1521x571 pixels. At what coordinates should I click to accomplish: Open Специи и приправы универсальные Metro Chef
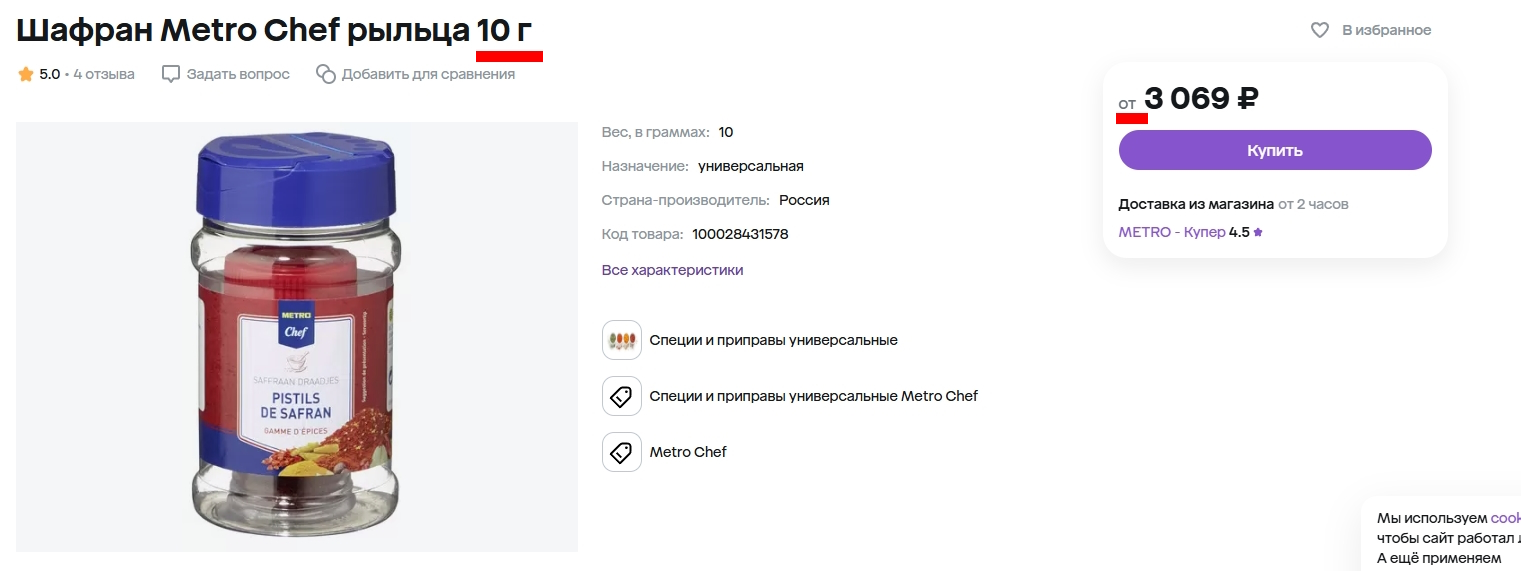click(814, 396)
